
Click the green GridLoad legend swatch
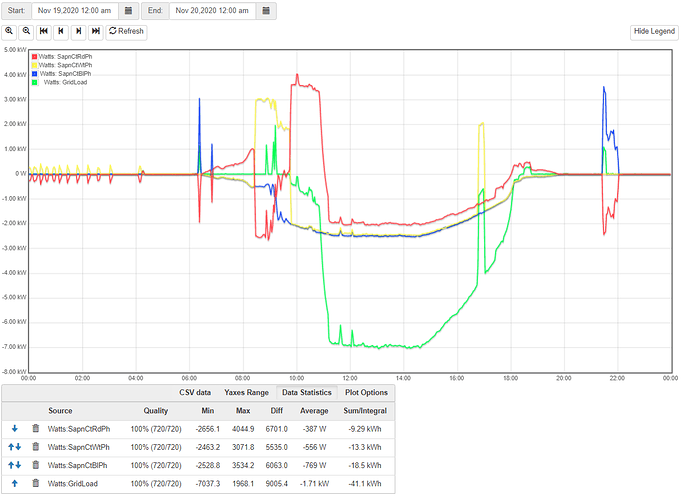[x=34, y=83]
